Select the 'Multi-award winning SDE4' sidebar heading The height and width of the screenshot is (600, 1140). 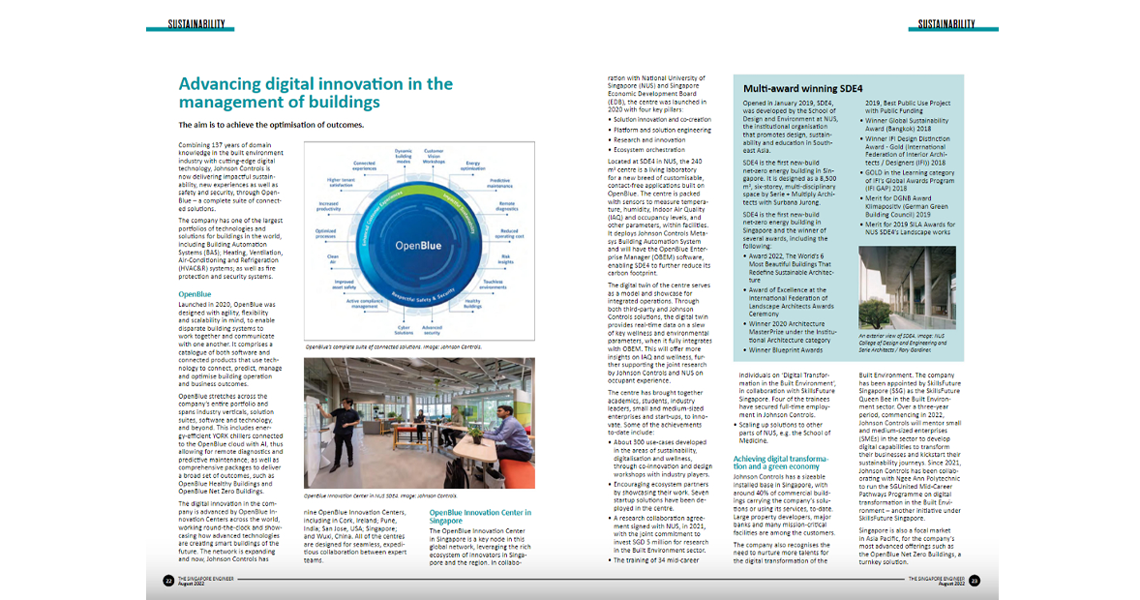[x=802, y=89]
